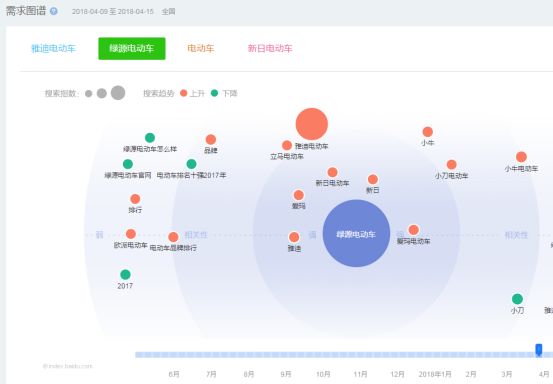This screenshot has width=553, height=384.
Task: Switch to the 电动车 keyword tab
Action: tap(200, 48)
